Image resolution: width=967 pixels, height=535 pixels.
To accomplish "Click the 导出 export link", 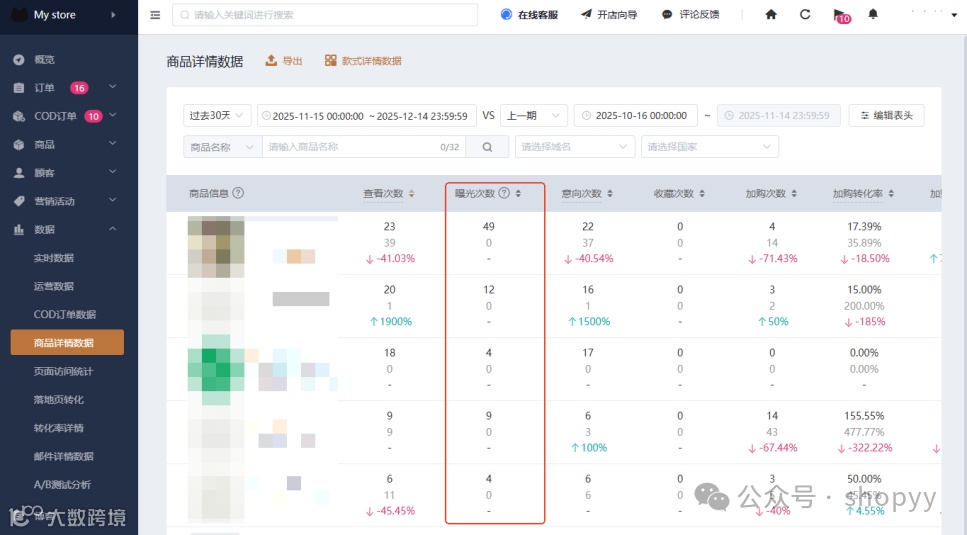I will coord(292,61).
